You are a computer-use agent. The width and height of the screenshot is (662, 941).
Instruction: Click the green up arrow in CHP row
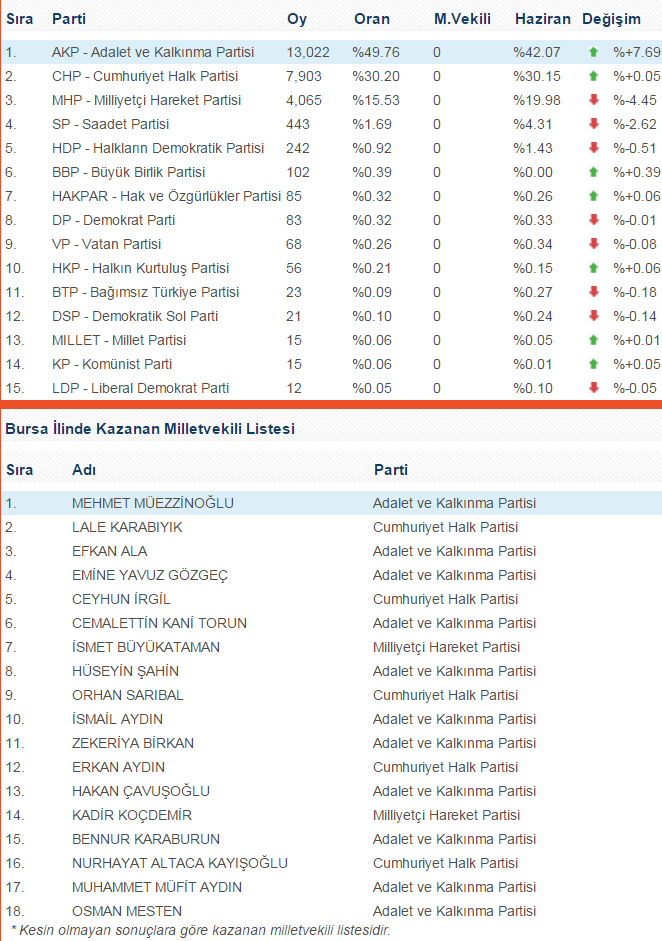(593, 76)
